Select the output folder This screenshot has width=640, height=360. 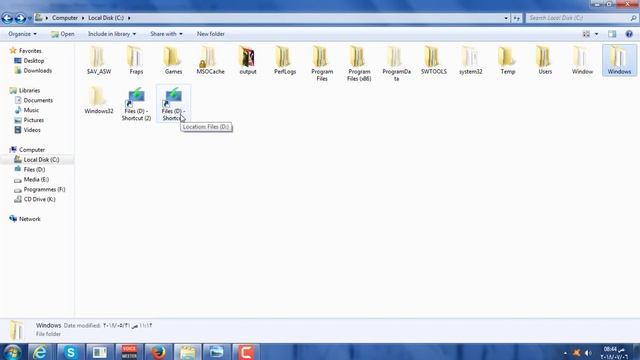[247, 60]
